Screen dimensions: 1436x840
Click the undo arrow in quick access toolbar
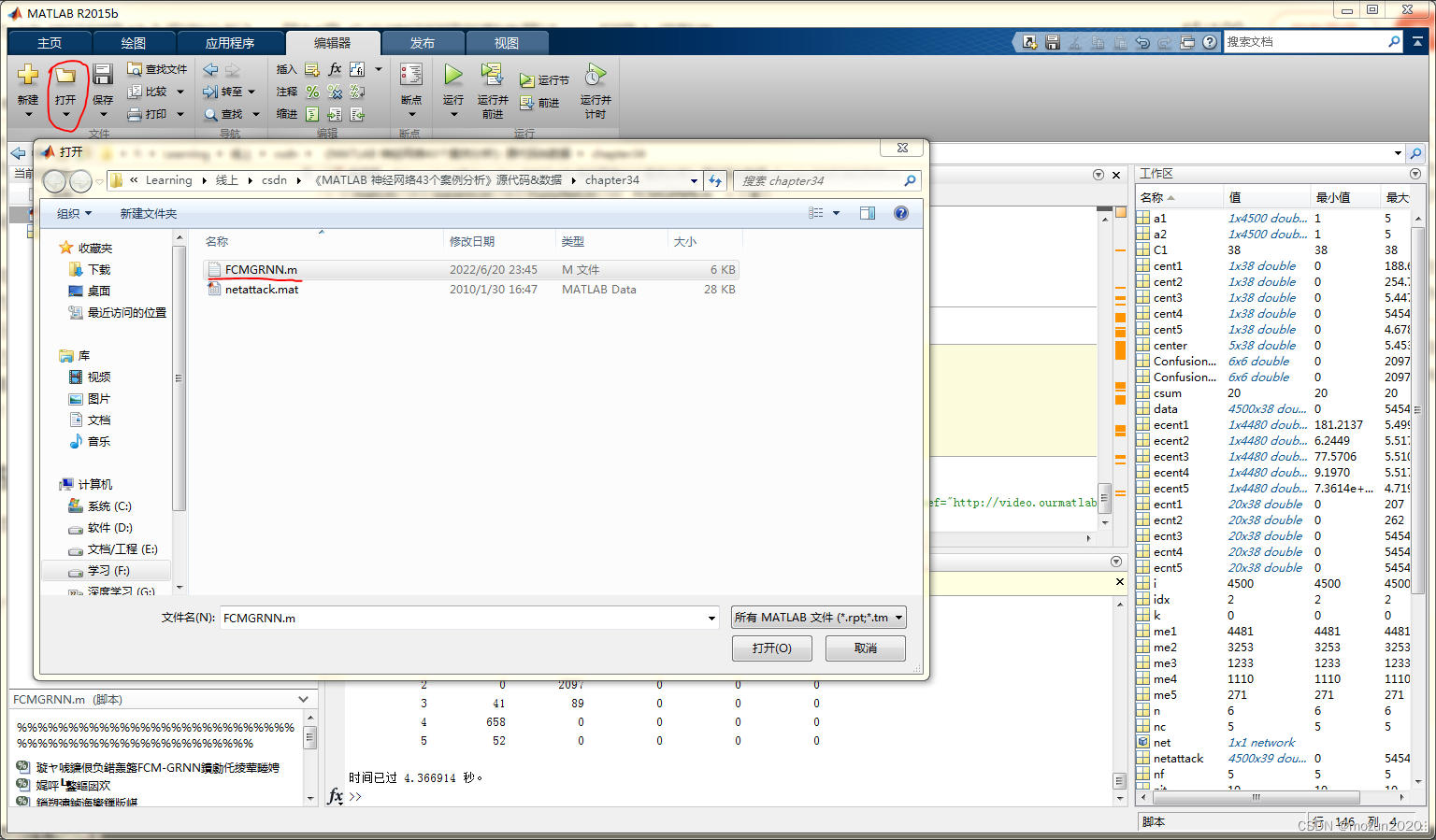point(1142,42)
